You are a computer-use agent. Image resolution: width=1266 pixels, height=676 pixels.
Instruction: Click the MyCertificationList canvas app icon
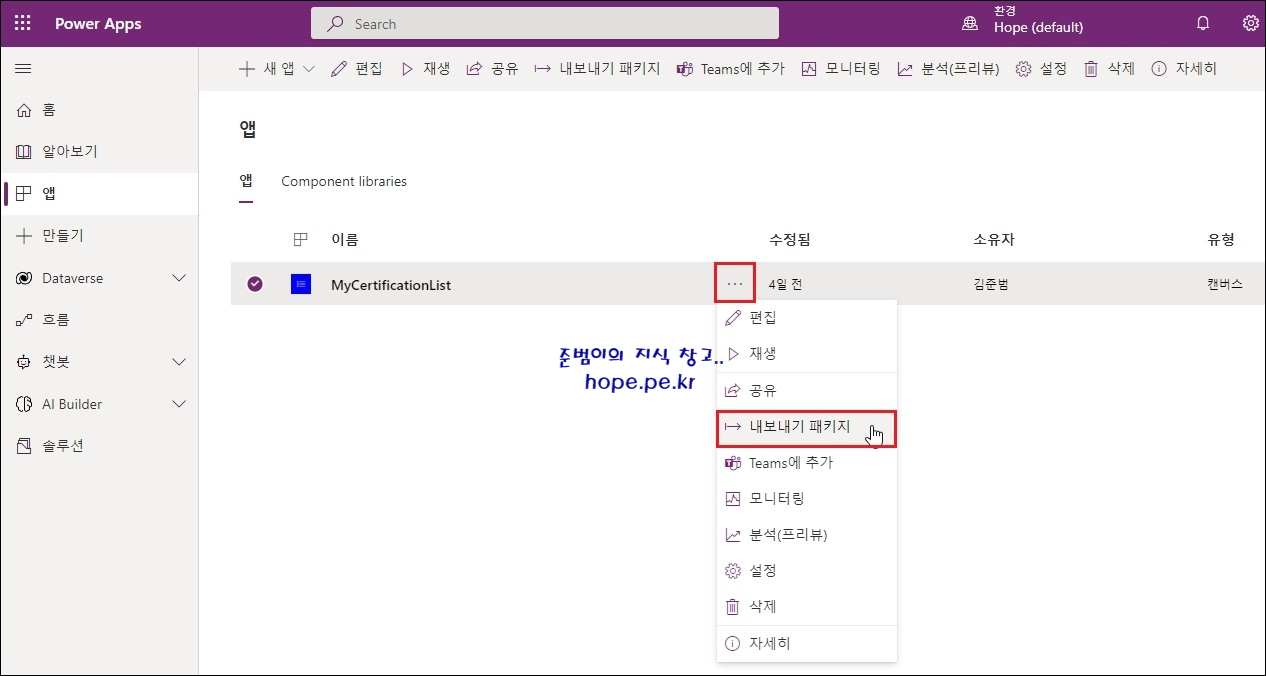coord(301,284)
